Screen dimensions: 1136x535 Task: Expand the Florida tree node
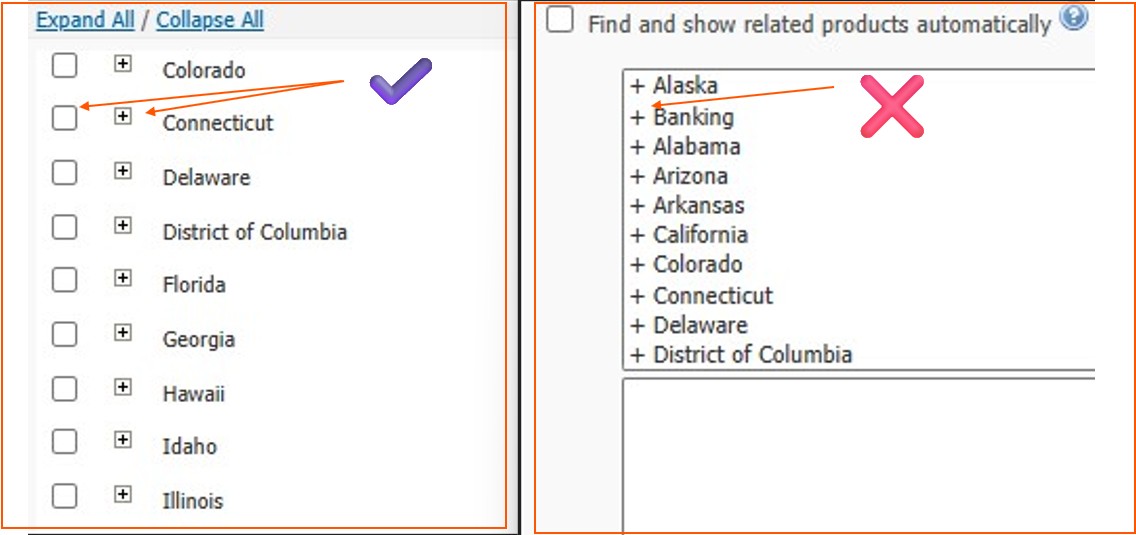pyautogui.click(x=122, y=278)
